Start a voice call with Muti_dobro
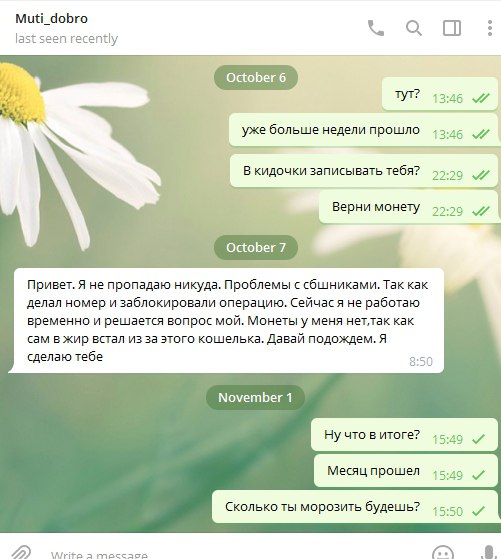Screen dimensions: 501x559 tap(376, 28)
